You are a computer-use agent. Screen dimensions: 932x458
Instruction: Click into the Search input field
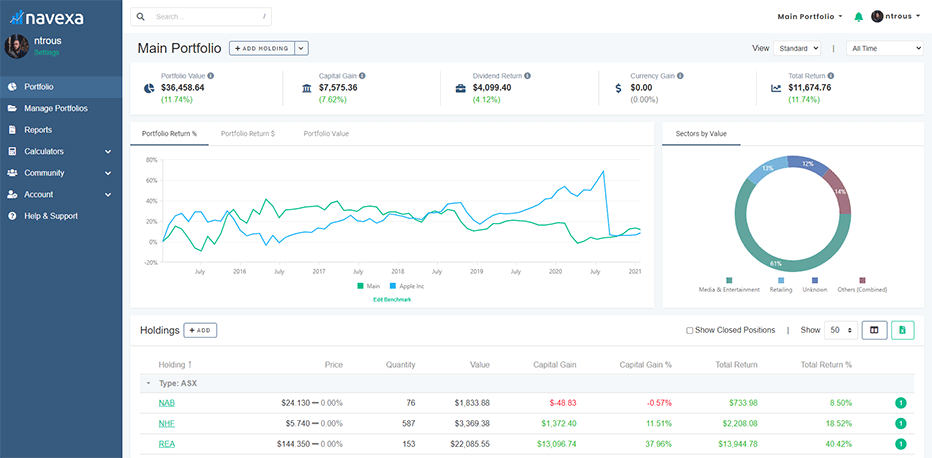point(205,17)
